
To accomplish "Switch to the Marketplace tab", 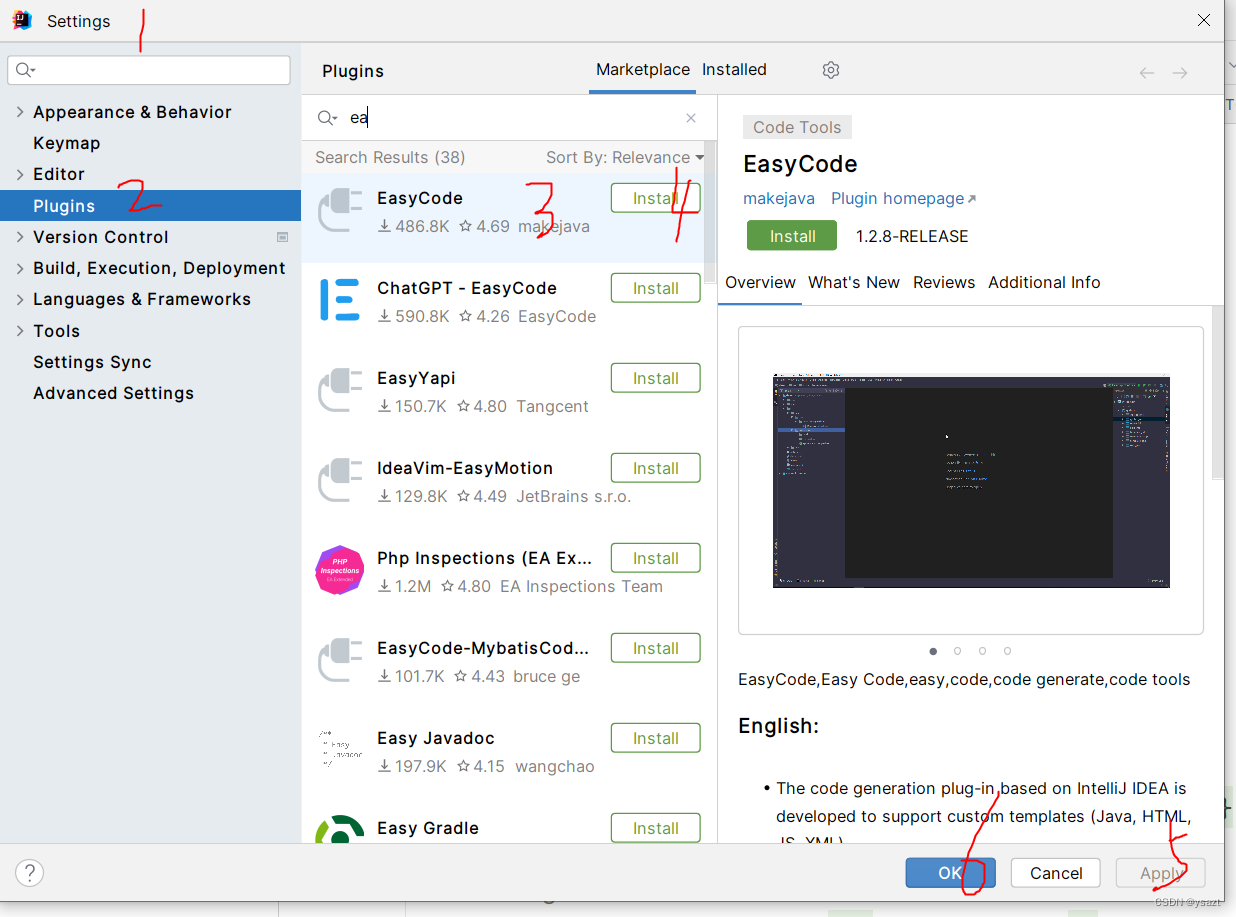I will pos(643,70).
